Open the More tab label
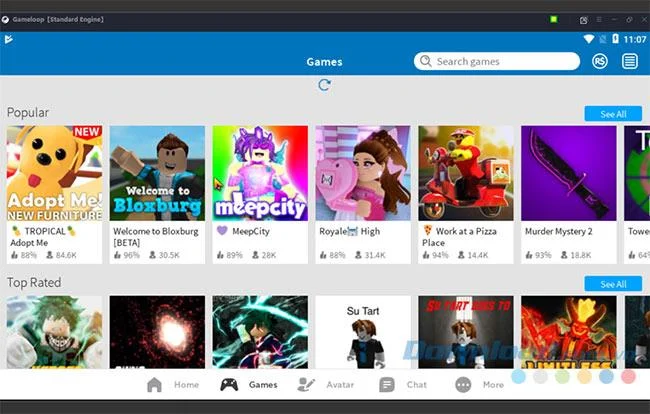This screenshot has height=414, width=650. click(493, 385)
